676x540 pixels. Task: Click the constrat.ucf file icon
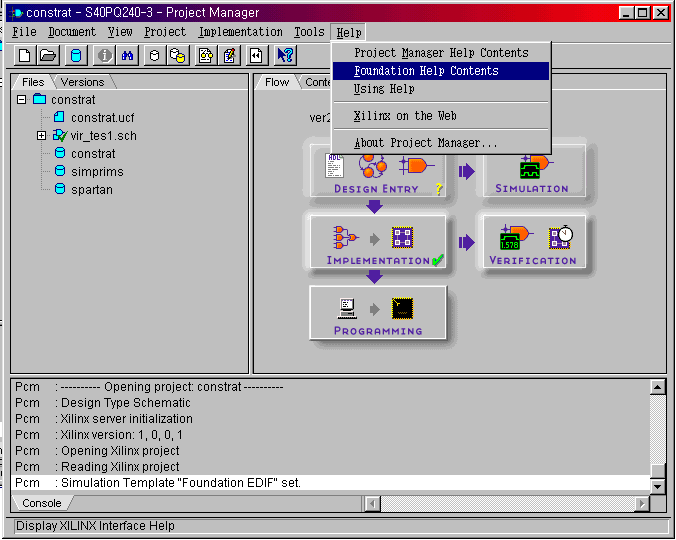(x=59, y=117)
